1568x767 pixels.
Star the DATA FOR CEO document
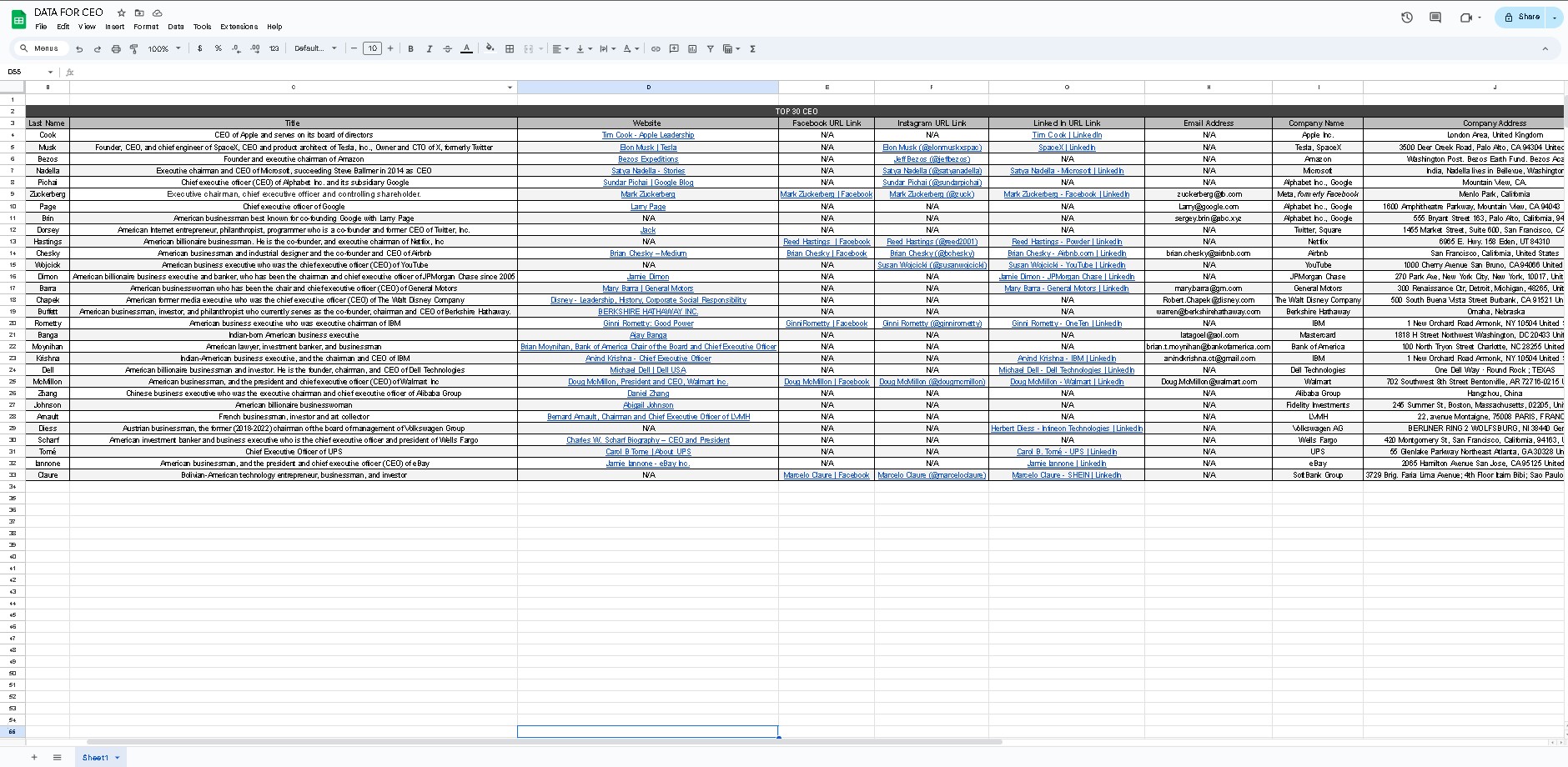122,13
